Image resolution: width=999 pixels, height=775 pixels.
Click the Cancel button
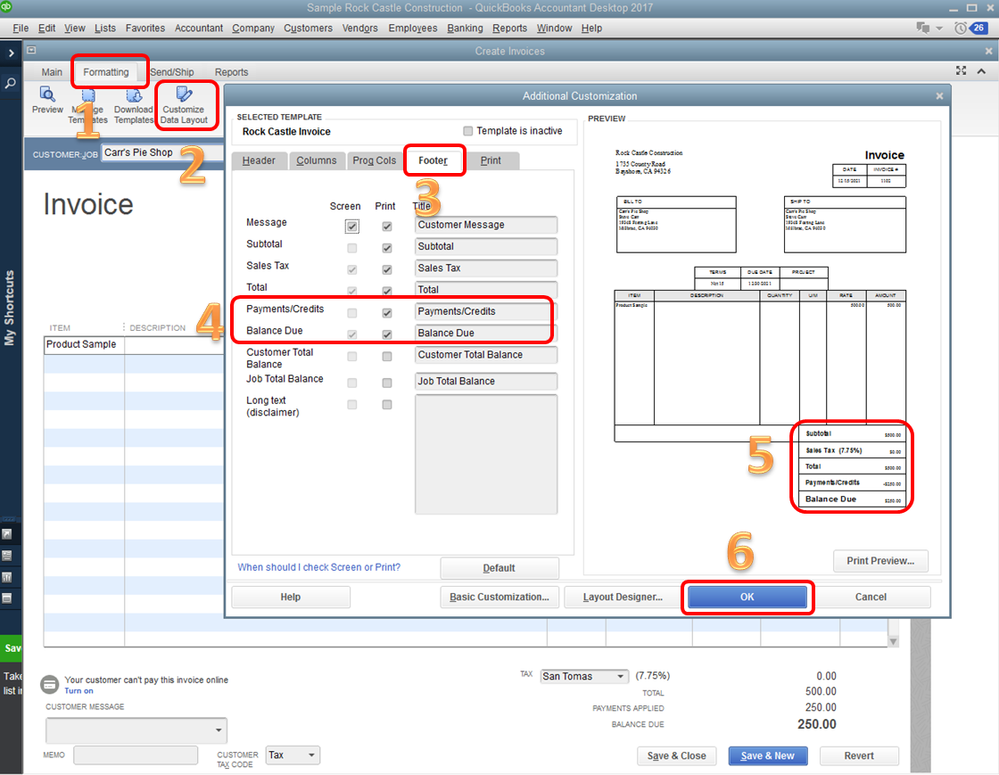point(871,597)
